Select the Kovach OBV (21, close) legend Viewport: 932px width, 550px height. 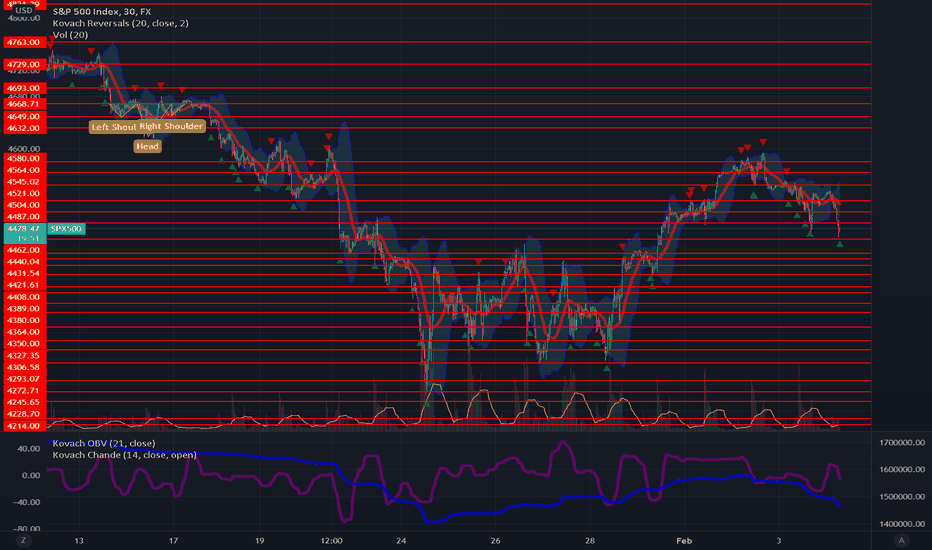(x=104, y=443)
